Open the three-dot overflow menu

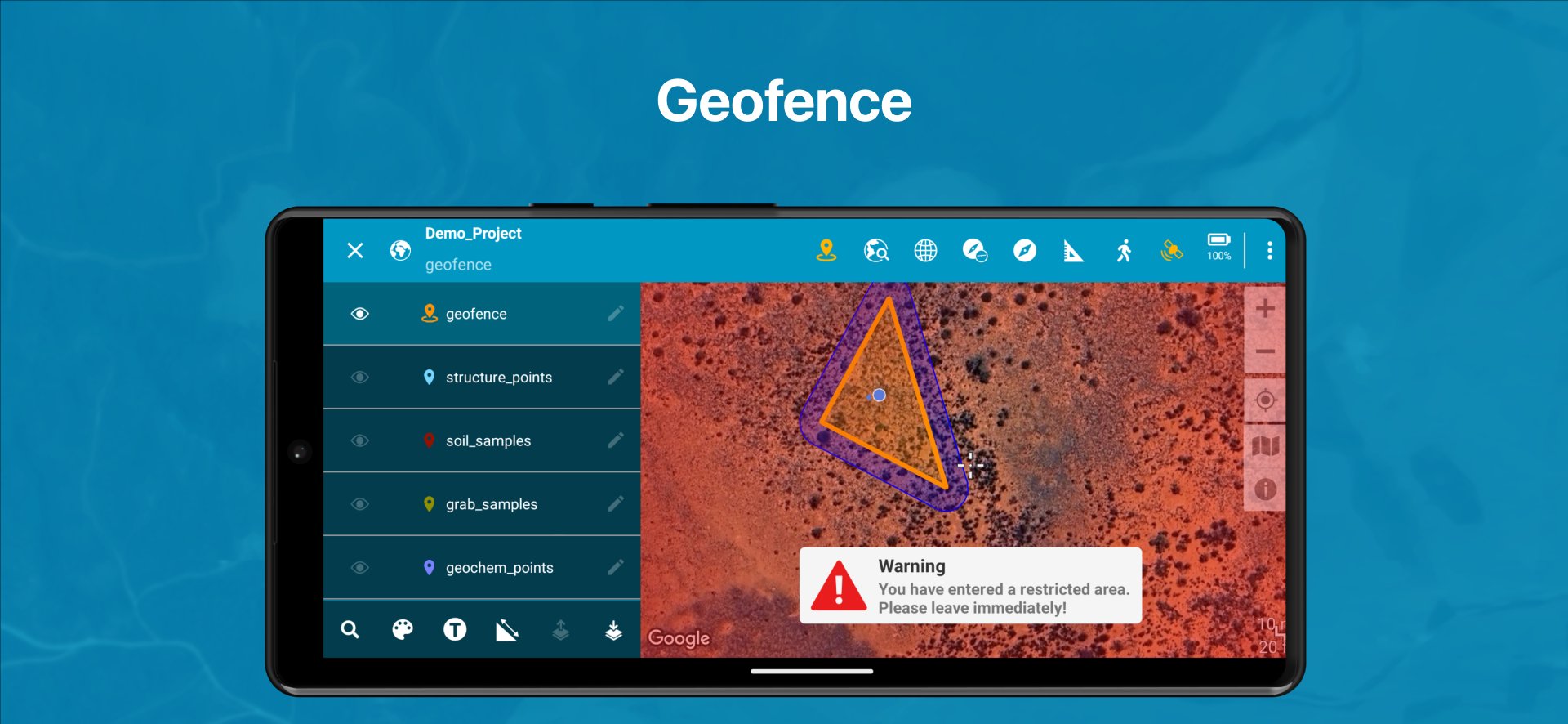[x=1269, y=250]
